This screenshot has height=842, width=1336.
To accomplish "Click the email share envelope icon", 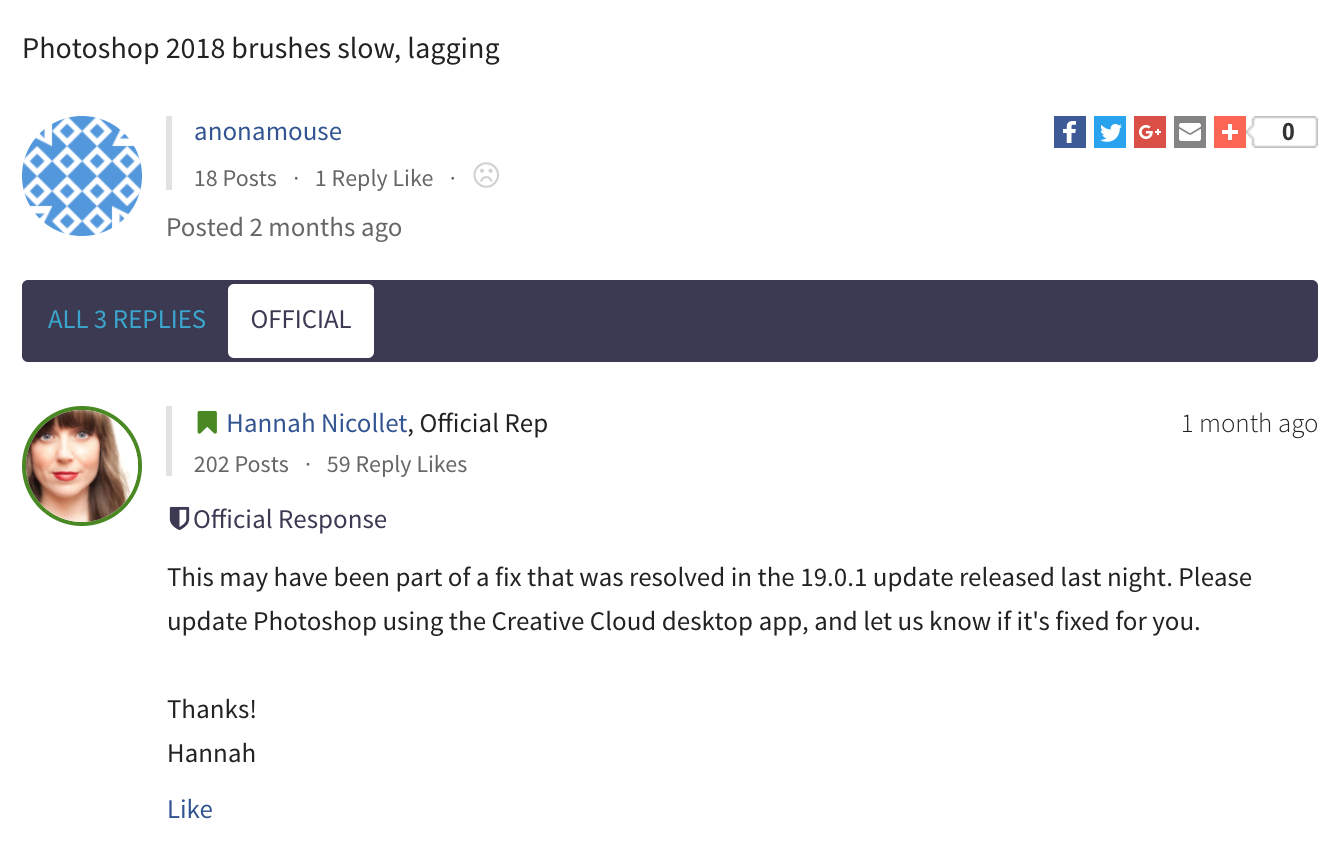I will [1189, 132].
